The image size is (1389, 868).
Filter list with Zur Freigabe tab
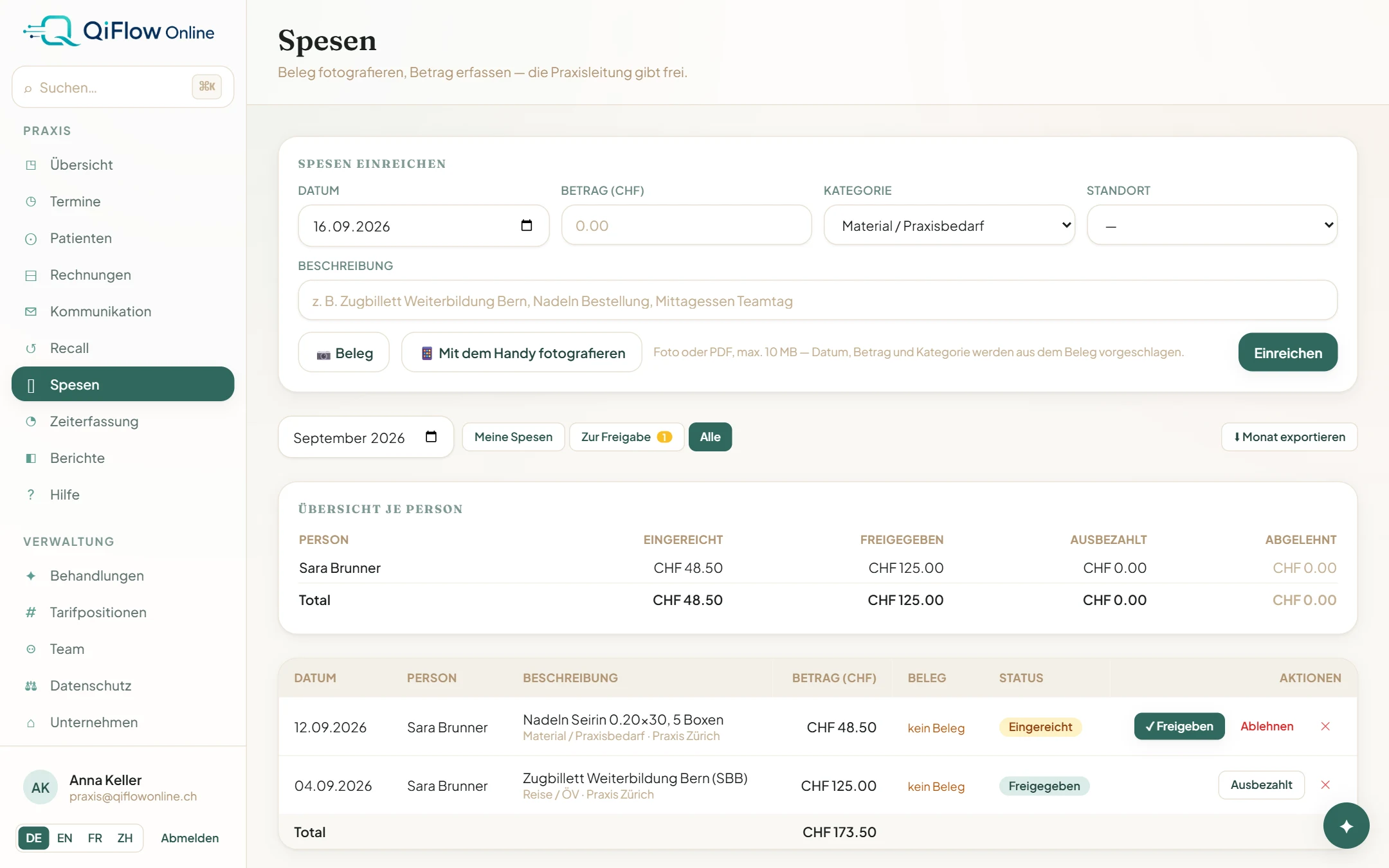tap(626, 437)
